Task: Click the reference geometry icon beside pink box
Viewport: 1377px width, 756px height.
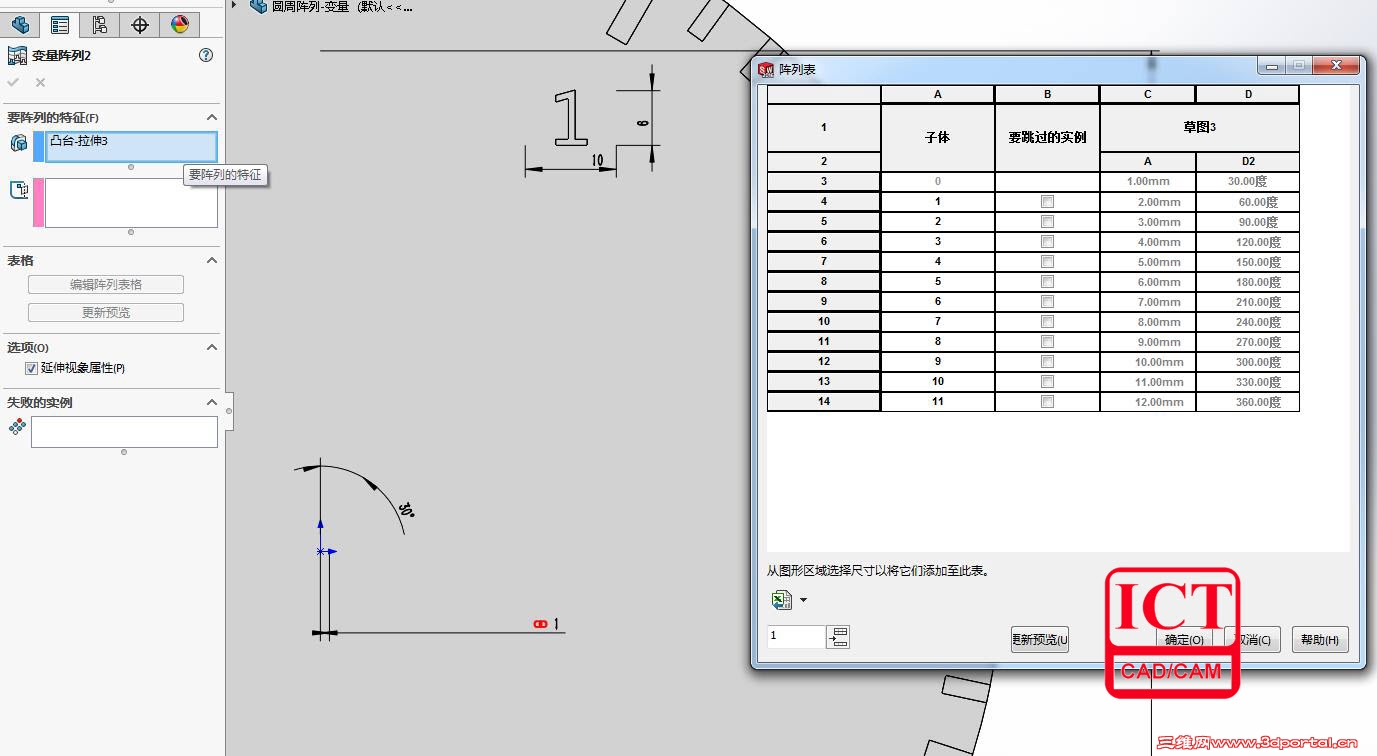Action: click(x=18, y=190)
